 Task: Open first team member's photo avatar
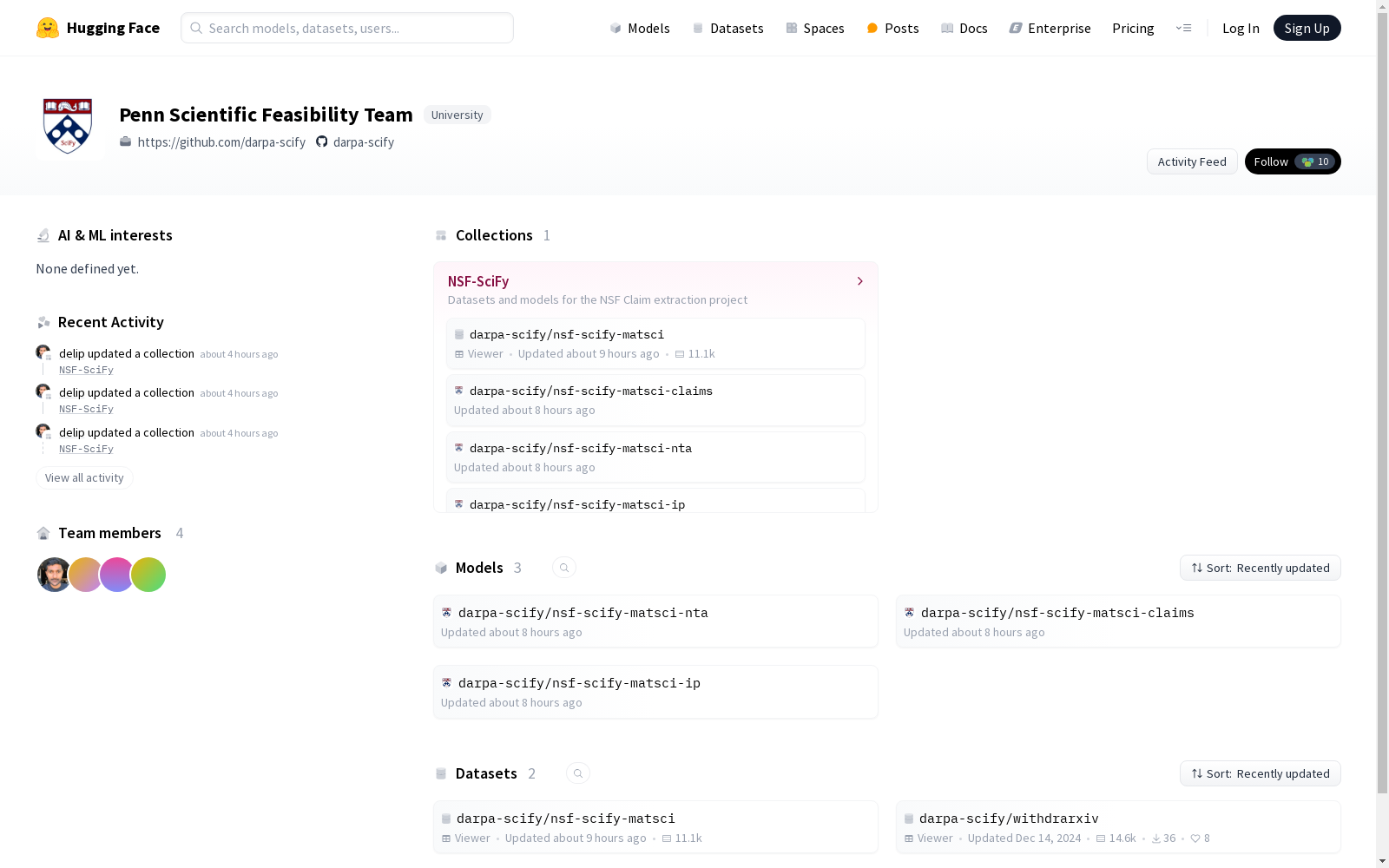54,575
